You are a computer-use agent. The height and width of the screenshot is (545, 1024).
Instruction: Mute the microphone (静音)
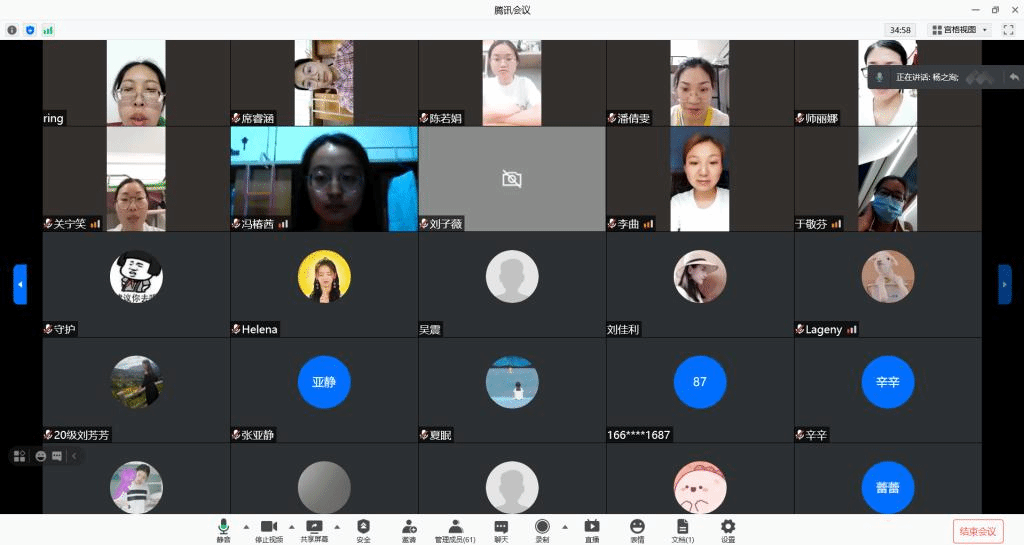click(223, 530)
